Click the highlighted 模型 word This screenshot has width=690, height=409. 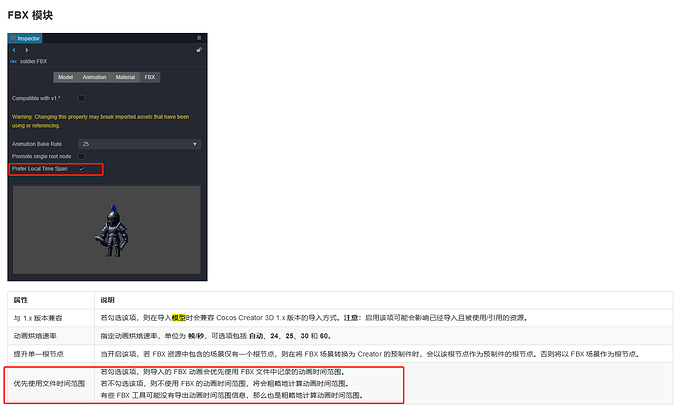click(x=179, y=318)
